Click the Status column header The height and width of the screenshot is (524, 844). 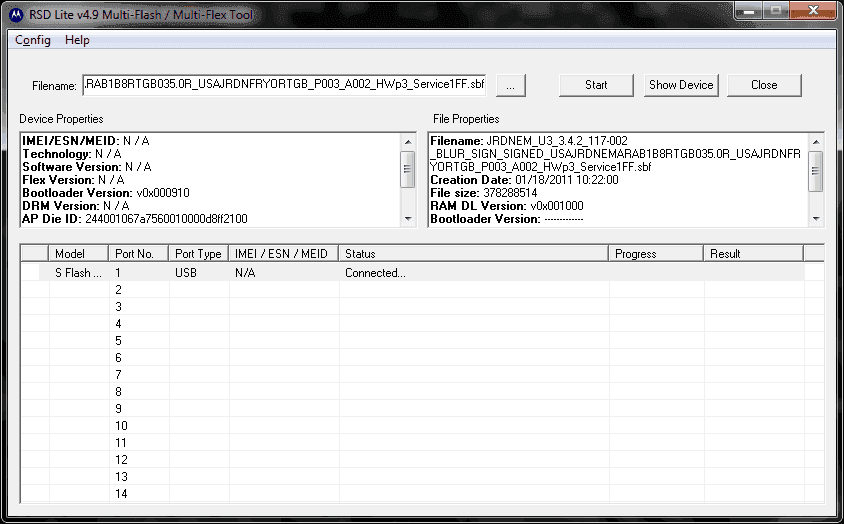(473, 254)
